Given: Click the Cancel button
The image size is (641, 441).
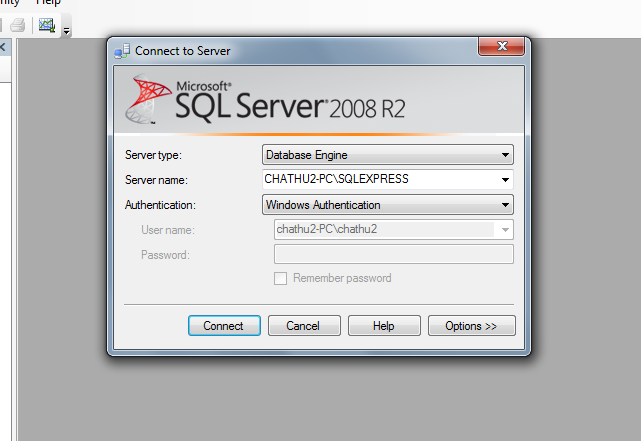Looking at the screenshot, I should click(x=302, y=326).
